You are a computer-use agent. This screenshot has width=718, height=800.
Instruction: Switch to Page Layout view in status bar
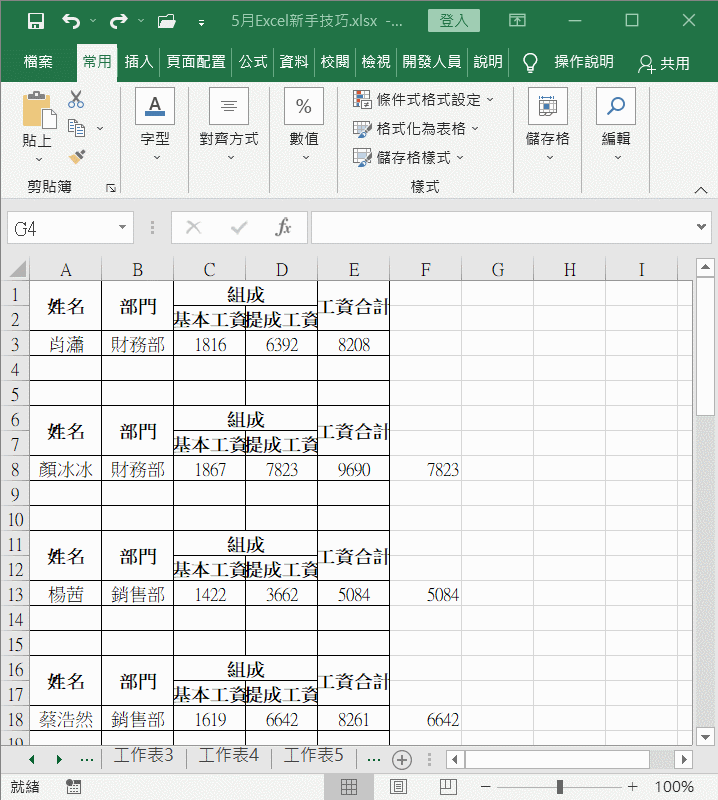click(x=398, y=787)
